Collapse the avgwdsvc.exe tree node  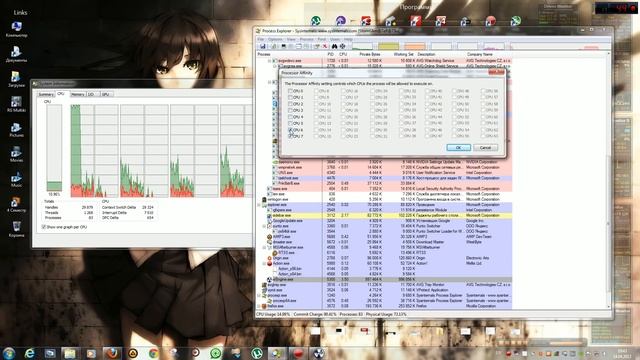(x=269, y=61)
